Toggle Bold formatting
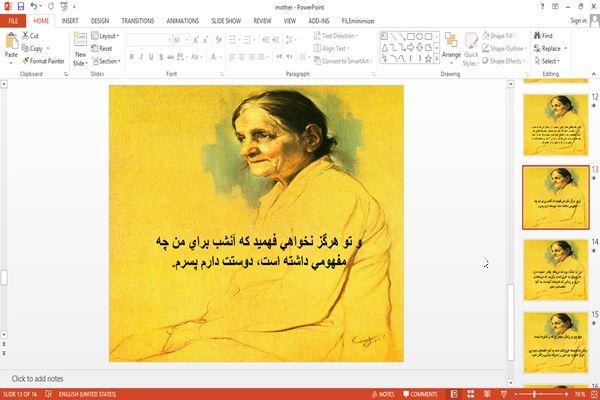The width and height of the screenshot is (600, 400). pyautogui.click(x=132, y=57)
